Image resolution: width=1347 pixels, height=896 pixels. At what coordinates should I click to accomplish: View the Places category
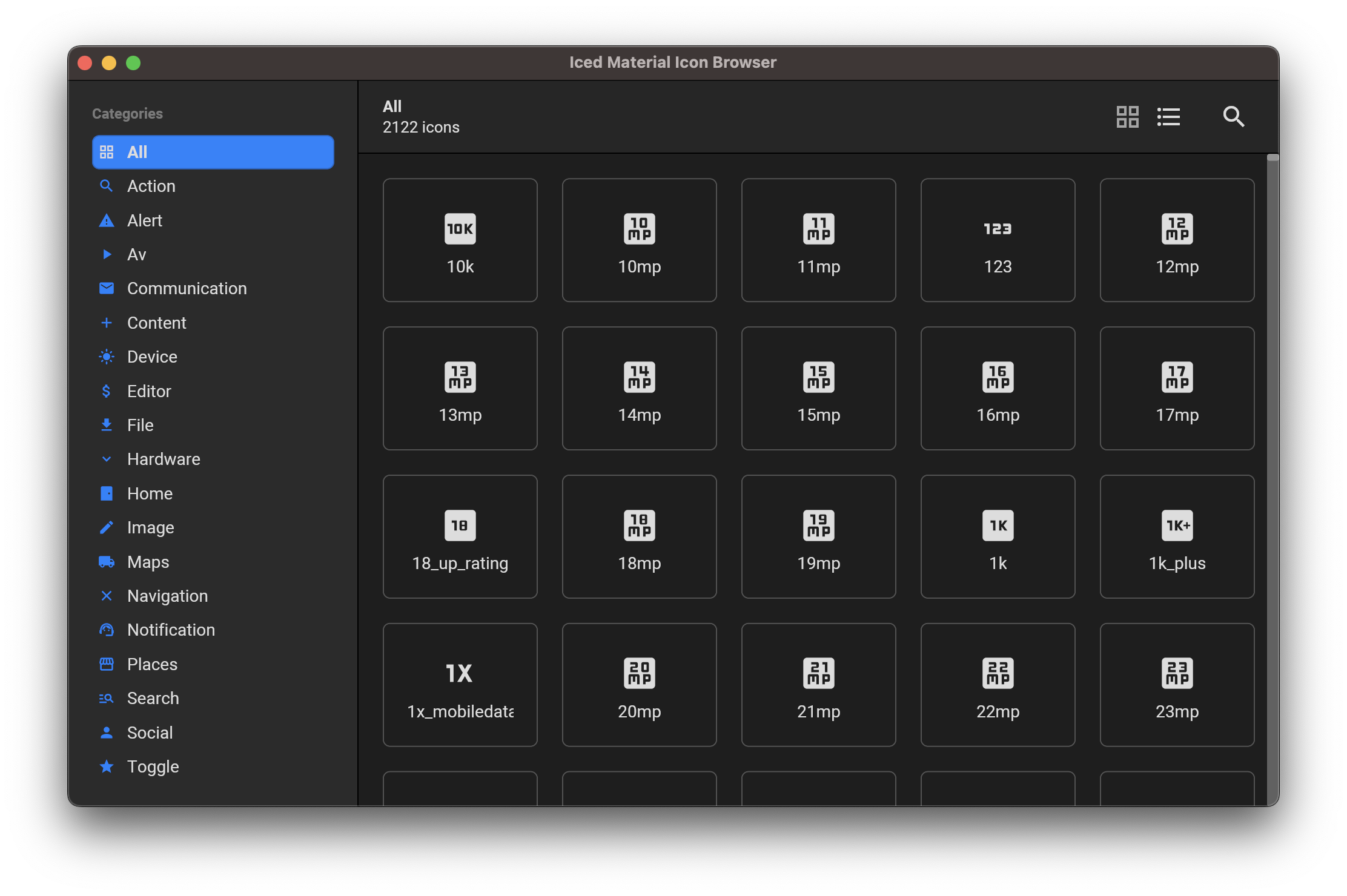(213, 664)
